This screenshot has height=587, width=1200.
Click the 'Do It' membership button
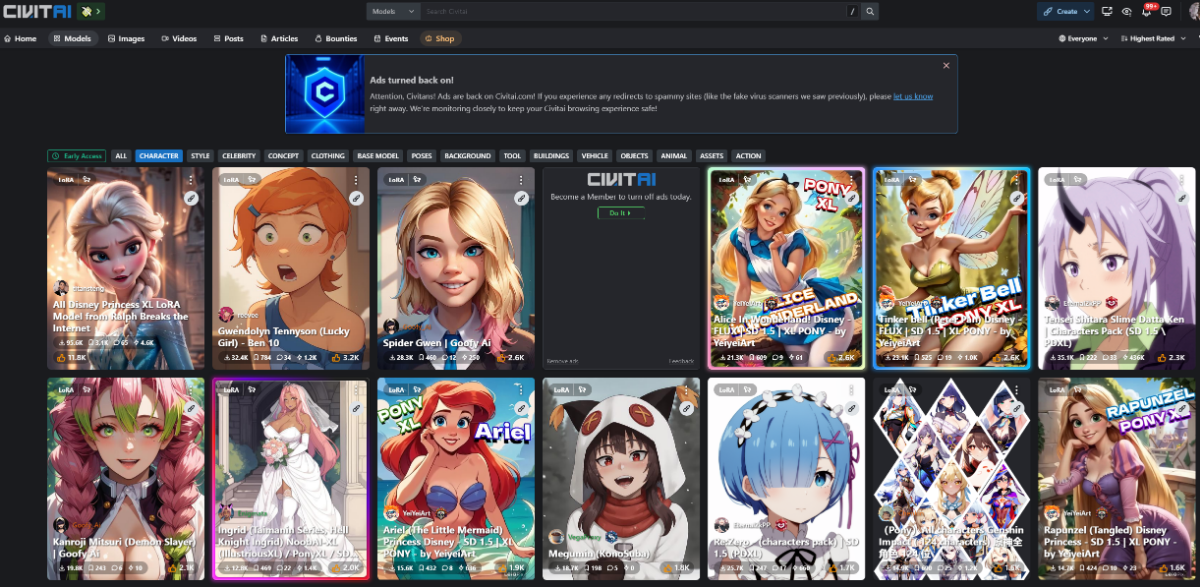621,213
